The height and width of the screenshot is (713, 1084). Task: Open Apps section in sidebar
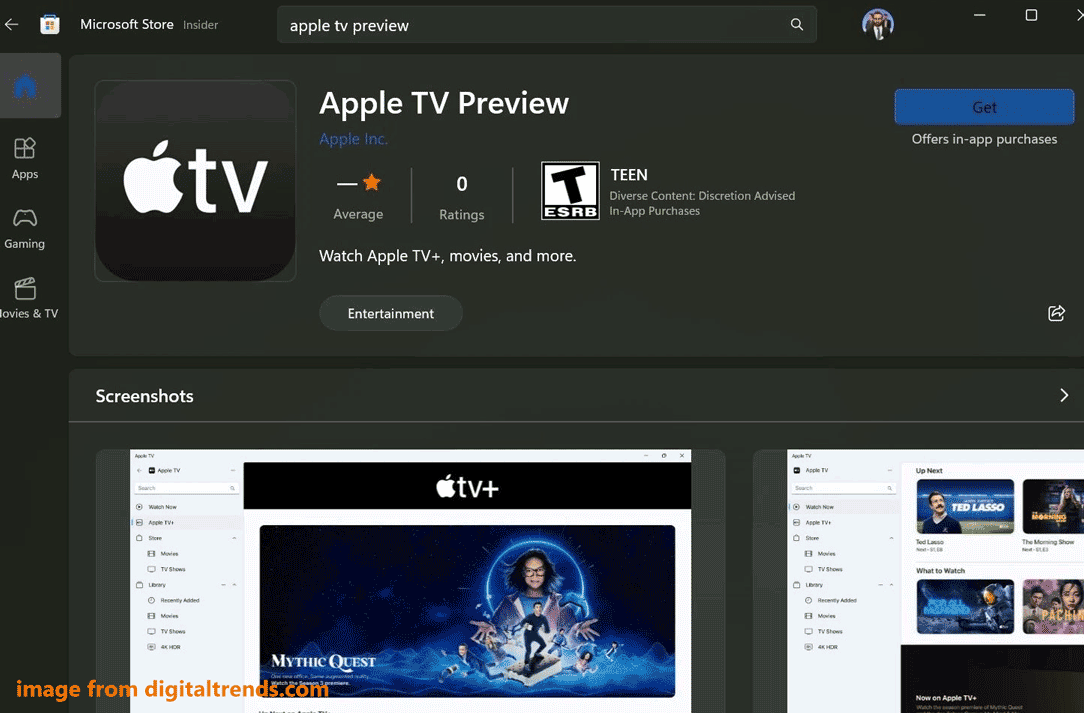tap(25, 158)
